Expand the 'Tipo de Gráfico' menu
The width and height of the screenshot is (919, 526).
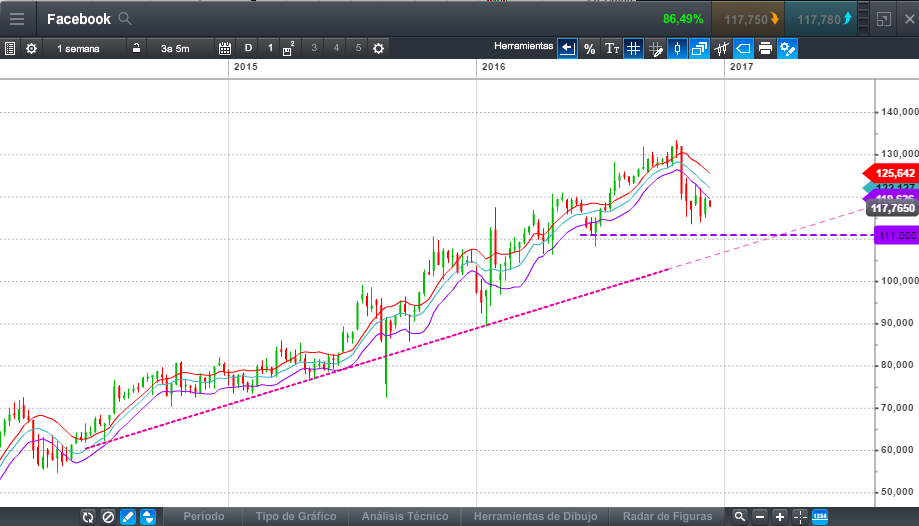296,516
